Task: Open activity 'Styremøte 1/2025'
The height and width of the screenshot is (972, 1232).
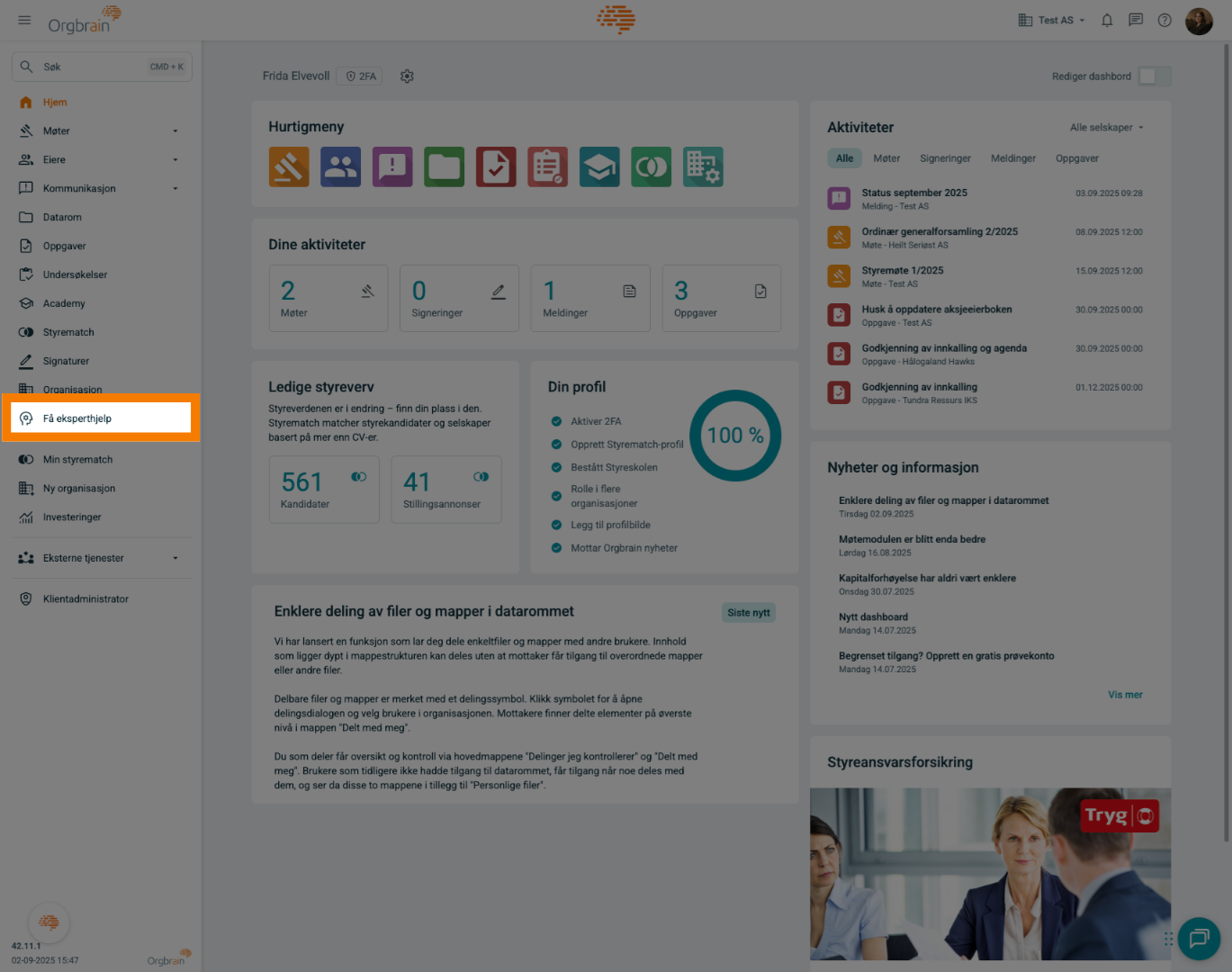Action: tap(985, 276)
